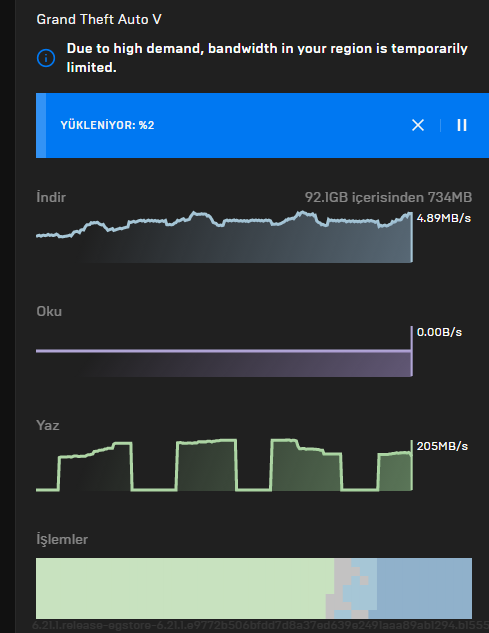This screenshot has width=489, height=633.
Task: Click the 4.89MB/s download speed value
Action: tap(444, 218)
